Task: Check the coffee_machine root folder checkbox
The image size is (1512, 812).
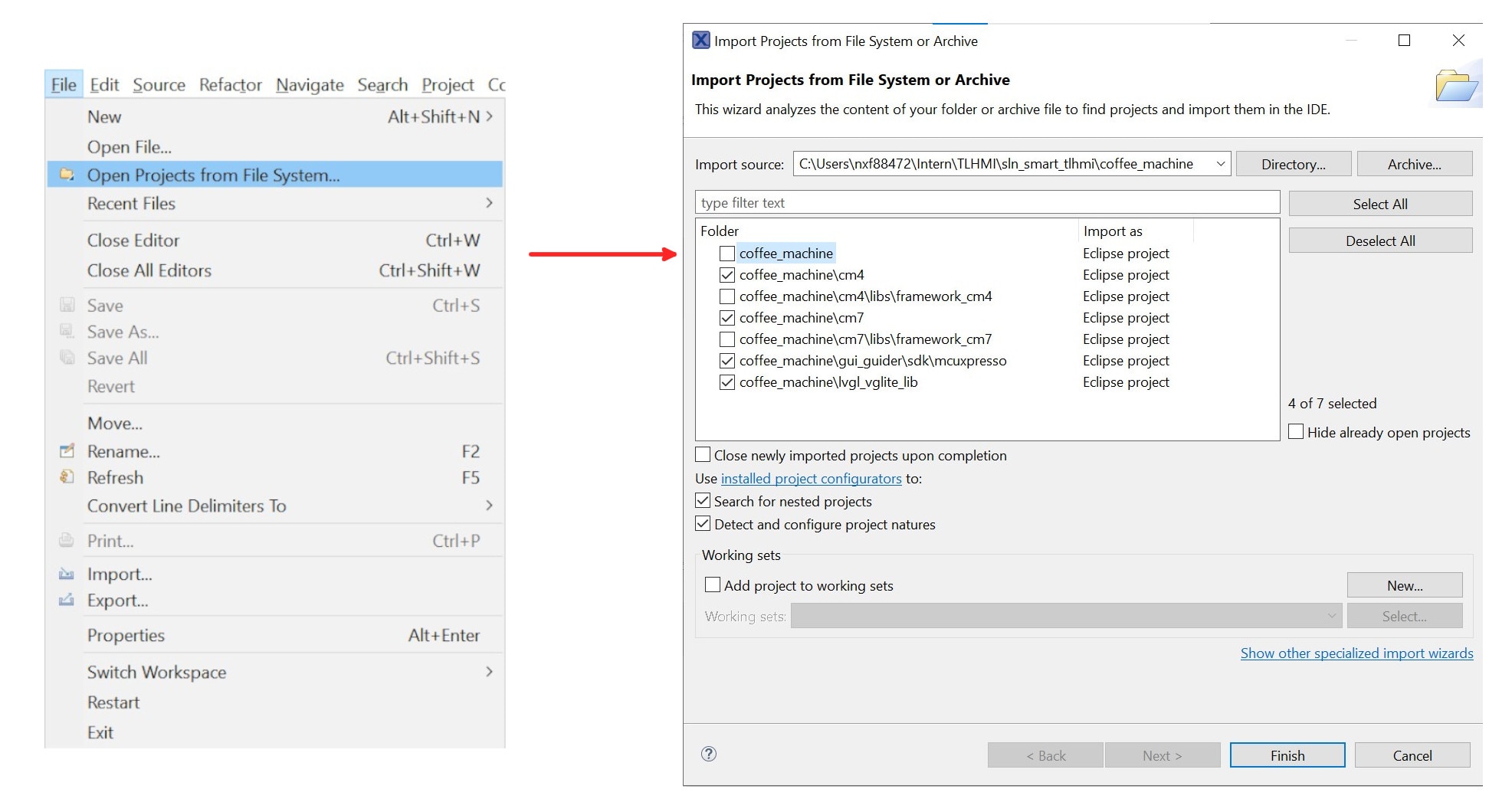Action: coord(726,254)
